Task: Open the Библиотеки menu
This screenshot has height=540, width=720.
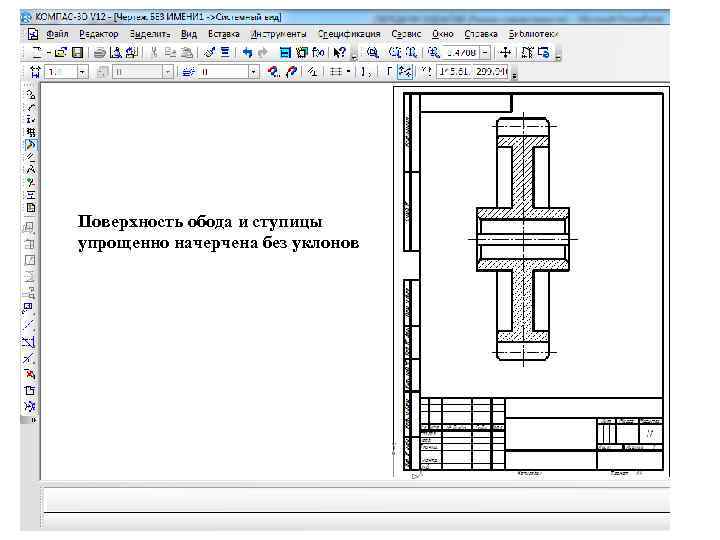Action: (534, 34)
